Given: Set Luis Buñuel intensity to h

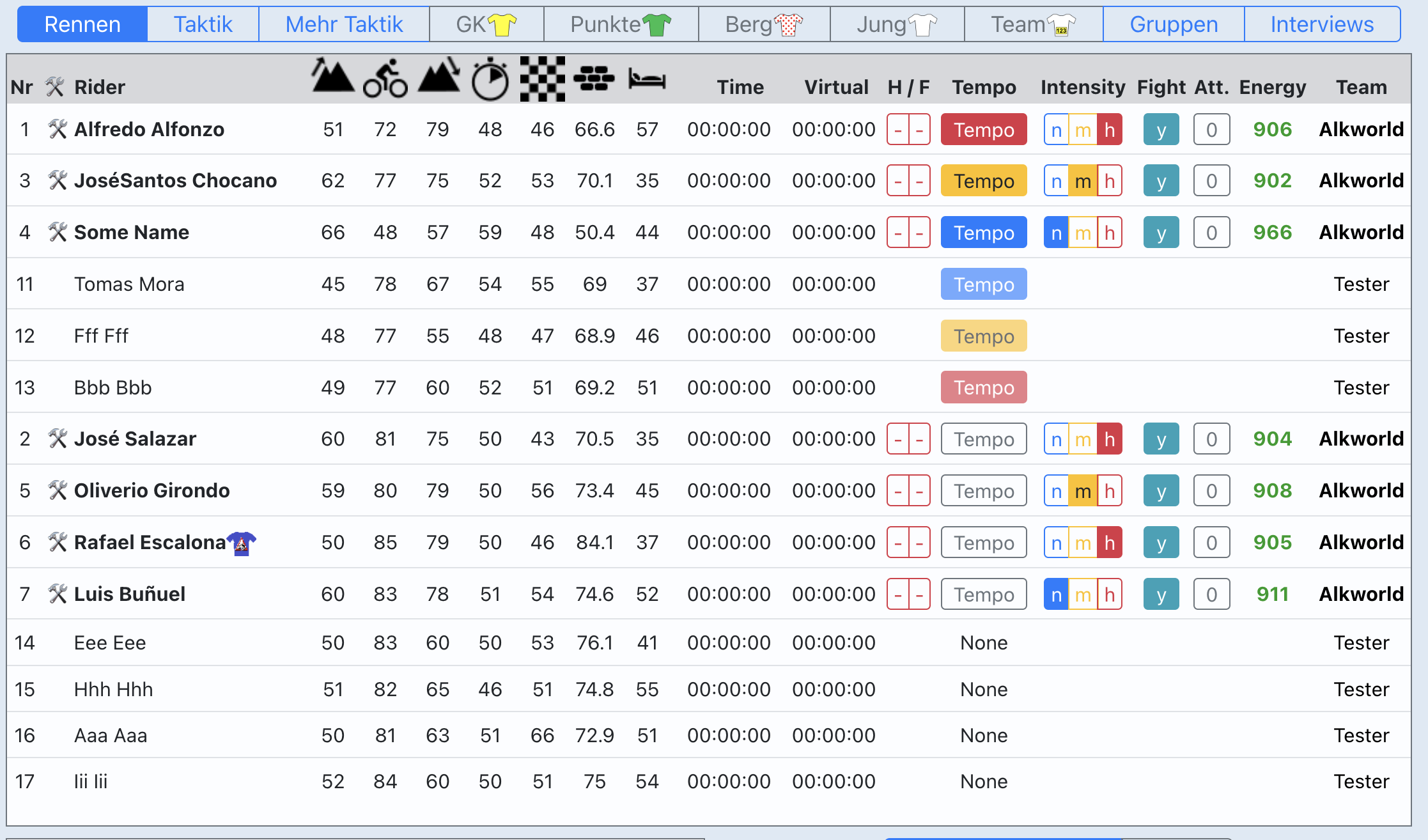Looking at the screenshot, I should (x=1110, y=595).
